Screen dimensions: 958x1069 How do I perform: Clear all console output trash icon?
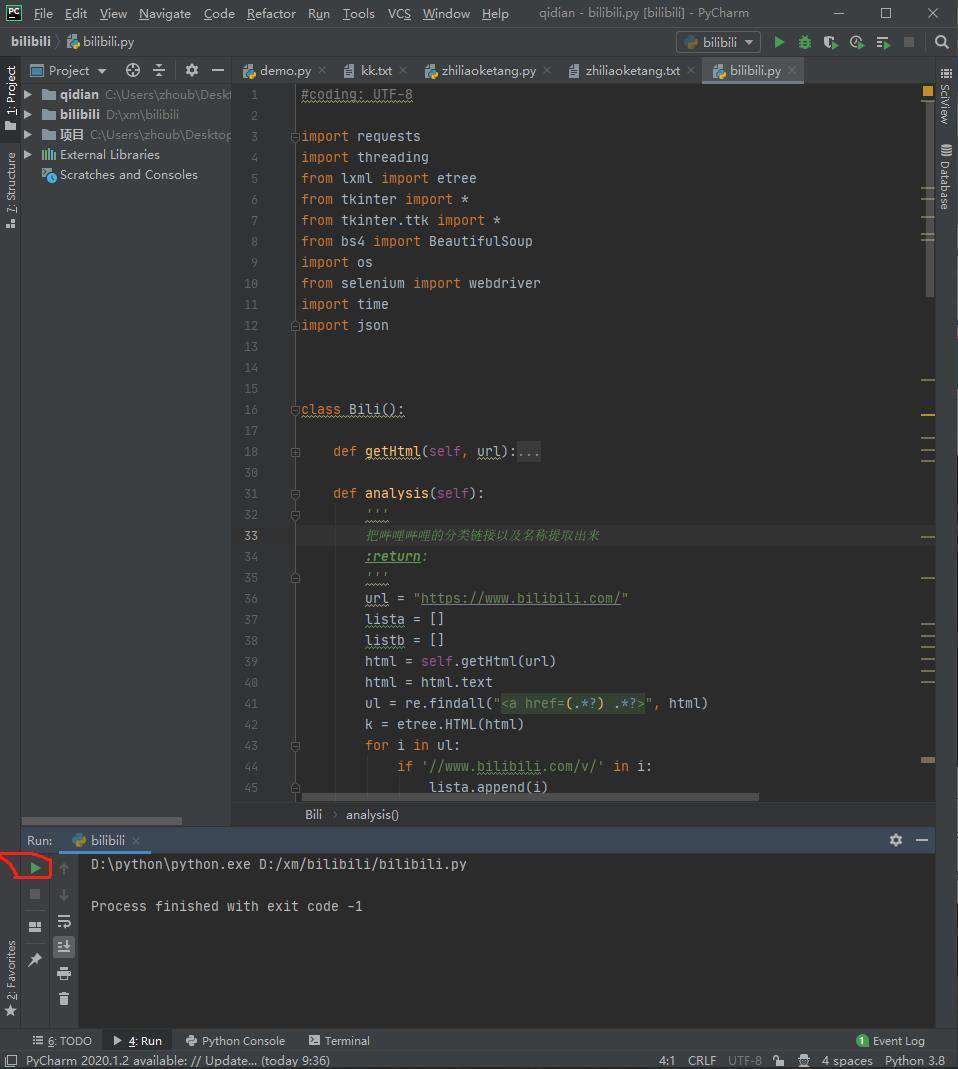coord(64,999)
